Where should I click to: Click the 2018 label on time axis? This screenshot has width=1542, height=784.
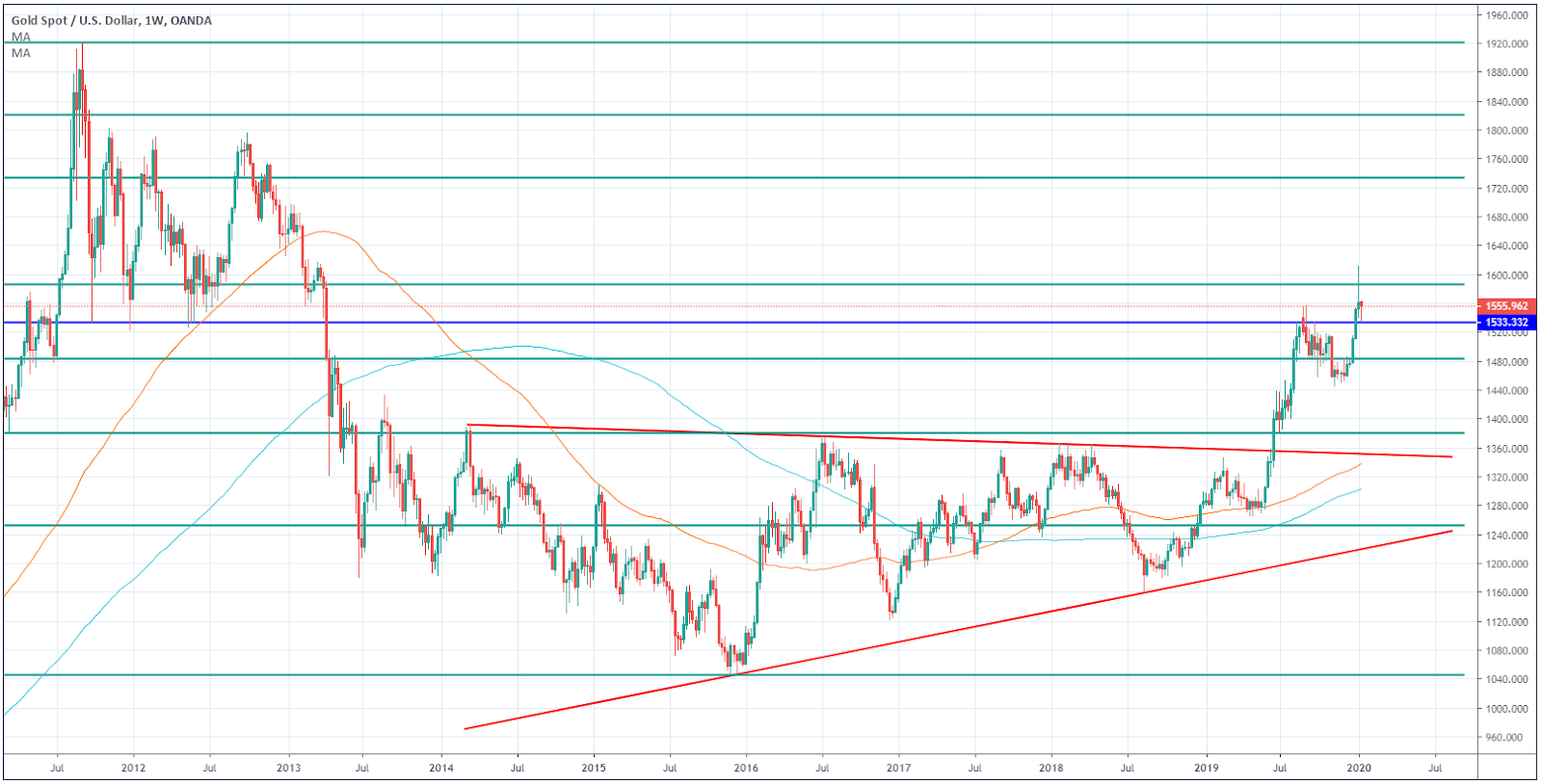pos(1051,769)
